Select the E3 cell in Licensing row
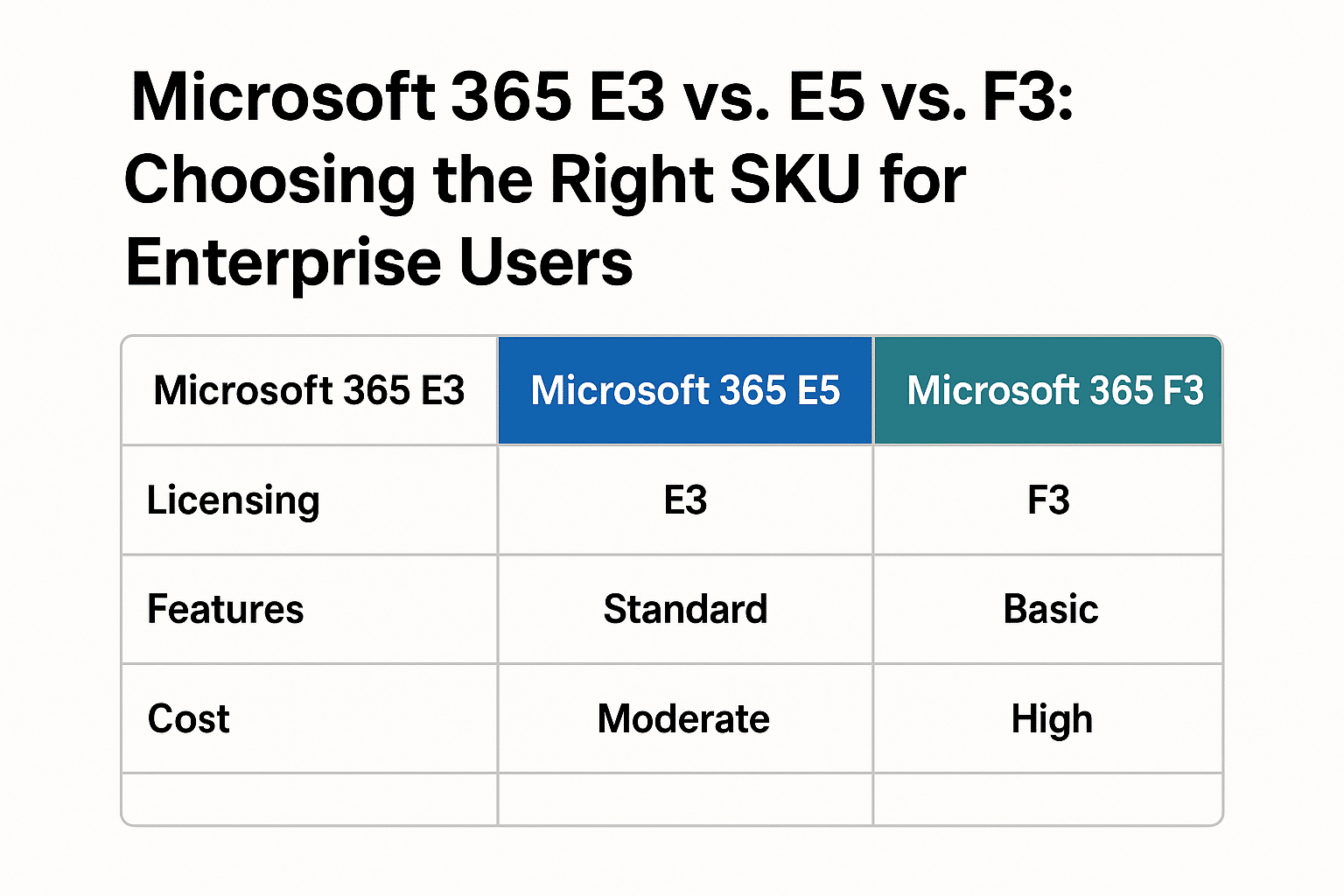 coord(685,500)
